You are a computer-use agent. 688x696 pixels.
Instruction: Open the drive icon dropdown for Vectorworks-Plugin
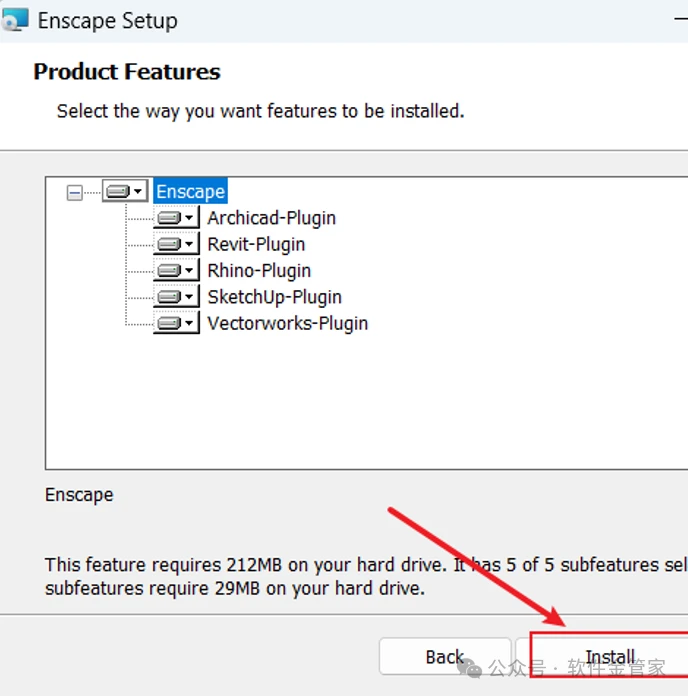tap(176, 323)
